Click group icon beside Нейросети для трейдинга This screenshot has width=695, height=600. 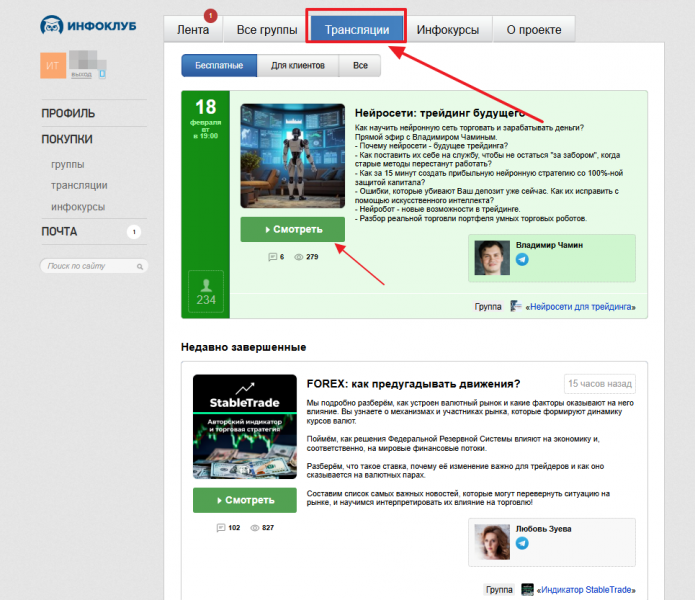[515, 306]
